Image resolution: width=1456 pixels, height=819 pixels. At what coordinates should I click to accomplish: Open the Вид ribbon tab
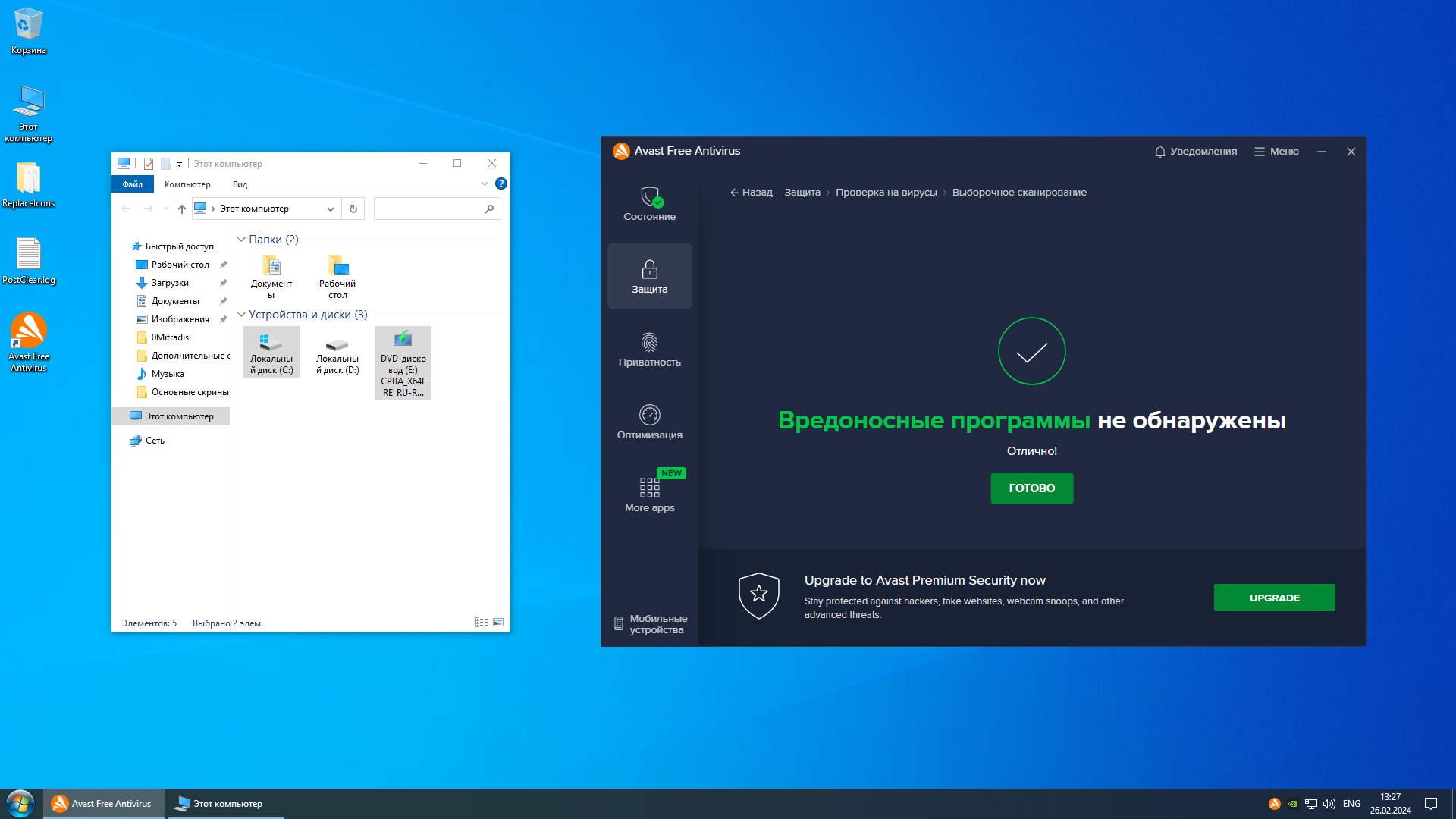pos(240,184)
